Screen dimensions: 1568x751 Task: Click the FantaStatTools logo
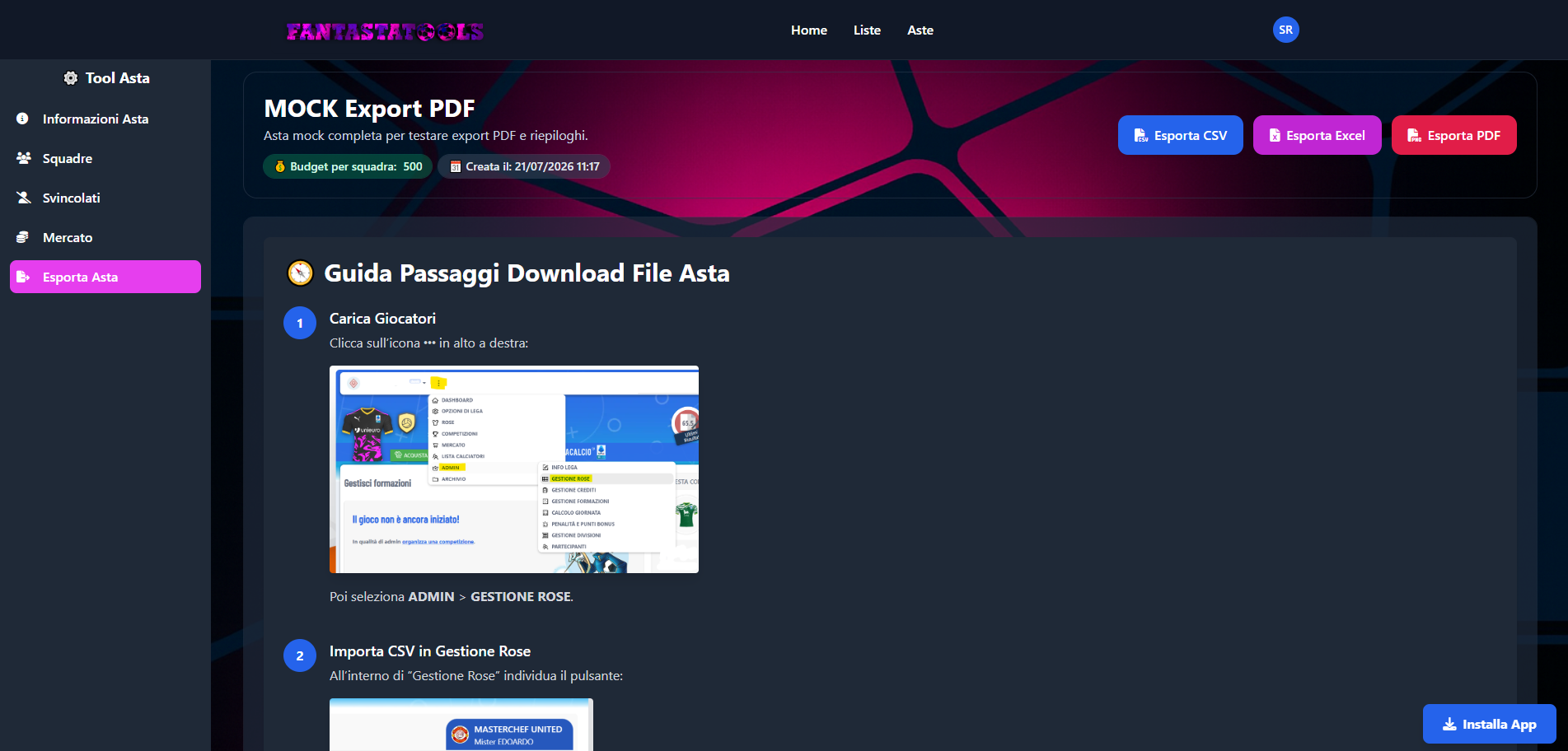coord(385,31)
